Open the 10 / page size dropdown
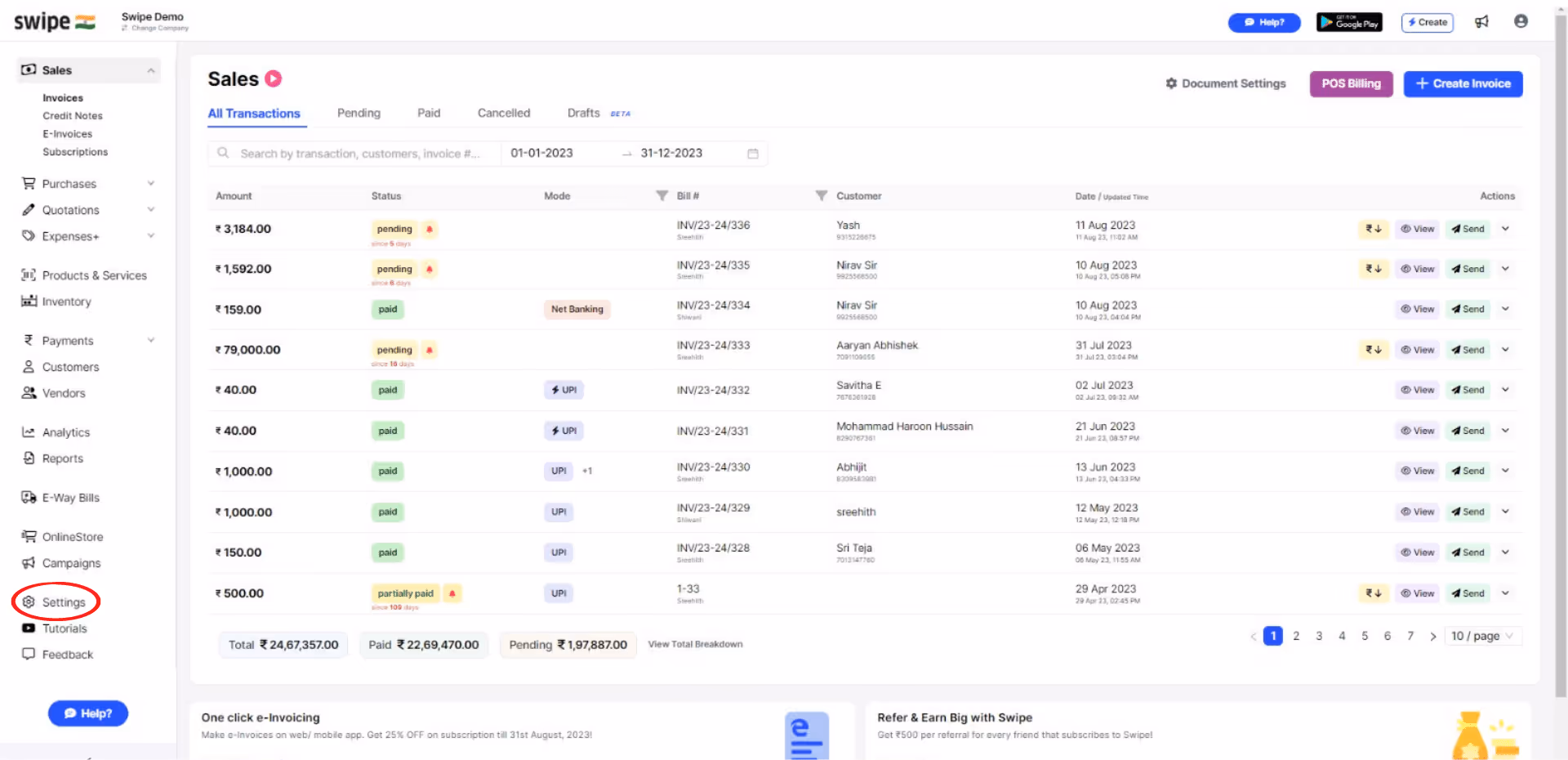1568x760 pixels. tap(1482, 636)
